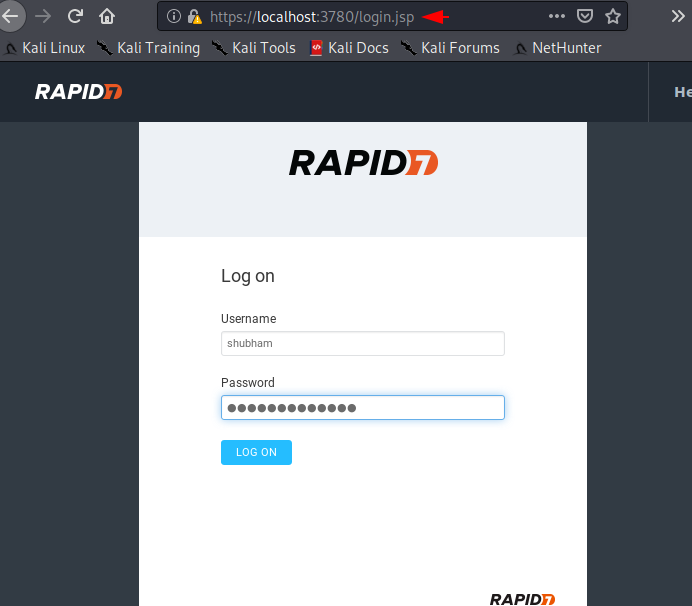Open the Kali Docs bookmark

point(349,48)
